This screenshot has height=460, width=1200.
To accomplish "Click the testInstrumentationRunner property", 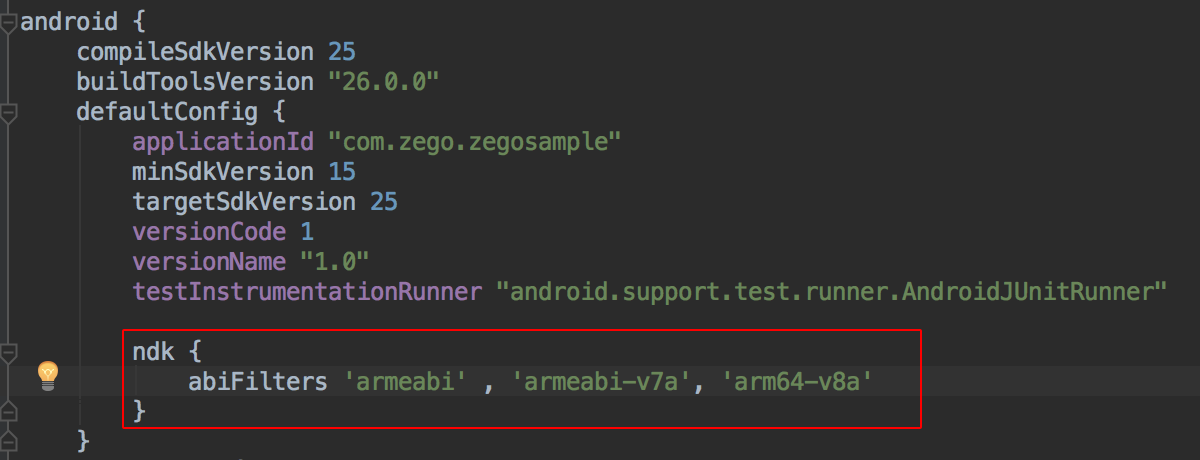I will tap(307, 292).
